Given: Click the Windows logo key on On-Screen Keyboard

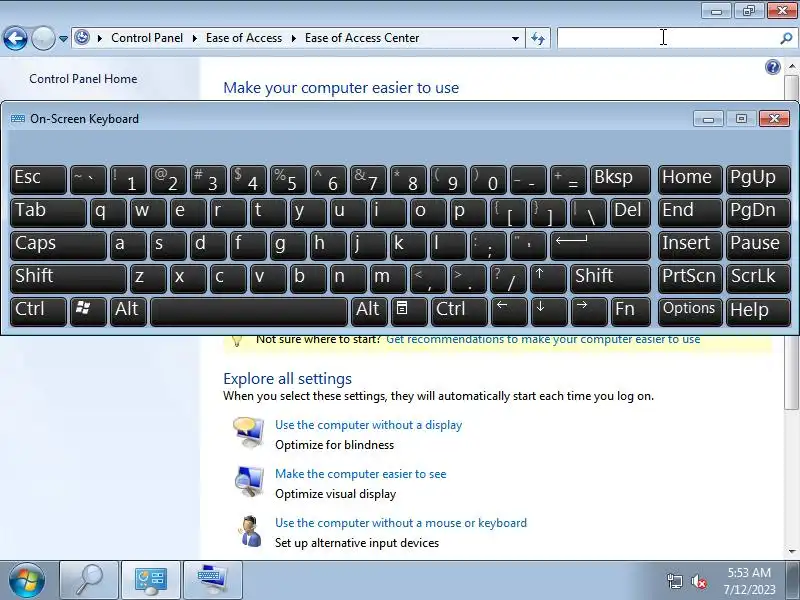Looking at the screenshot, I should [x=88, y=311].
